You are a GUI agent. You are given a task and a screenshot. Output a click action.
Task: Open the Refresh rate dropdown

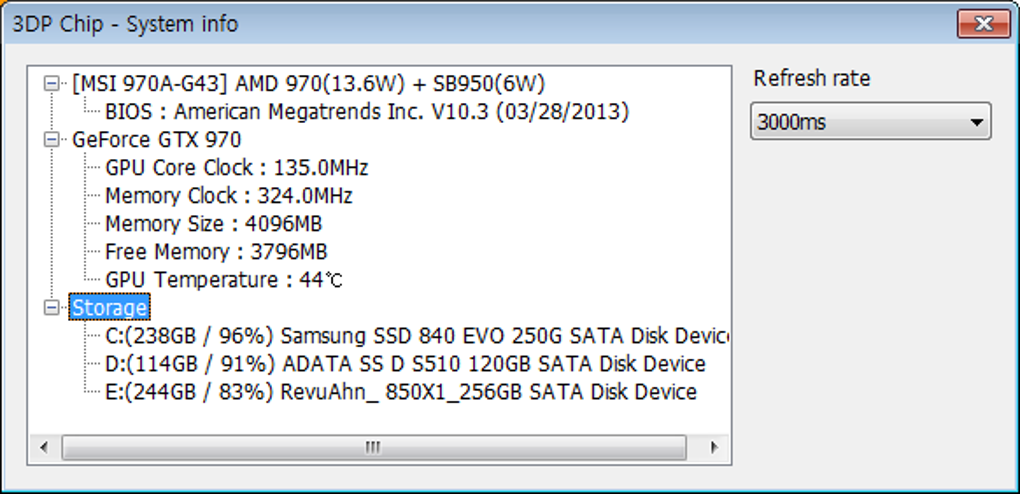click(x=870, y=123)
